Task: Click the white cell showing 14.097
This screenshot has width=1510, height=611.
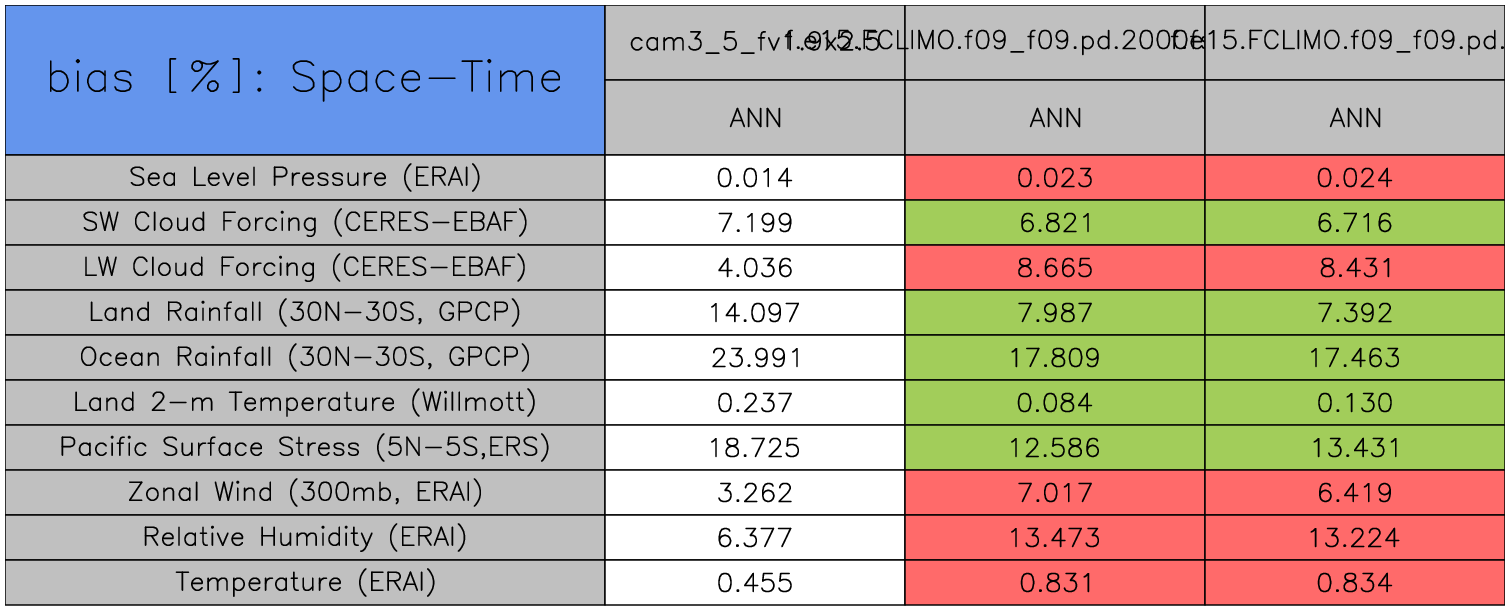Action: (755, 313)
